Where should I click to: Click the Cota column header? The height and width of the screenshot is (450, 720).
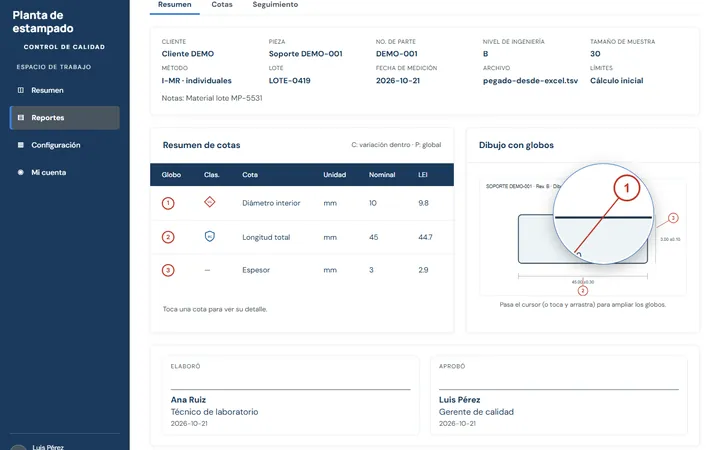point(250,175)
